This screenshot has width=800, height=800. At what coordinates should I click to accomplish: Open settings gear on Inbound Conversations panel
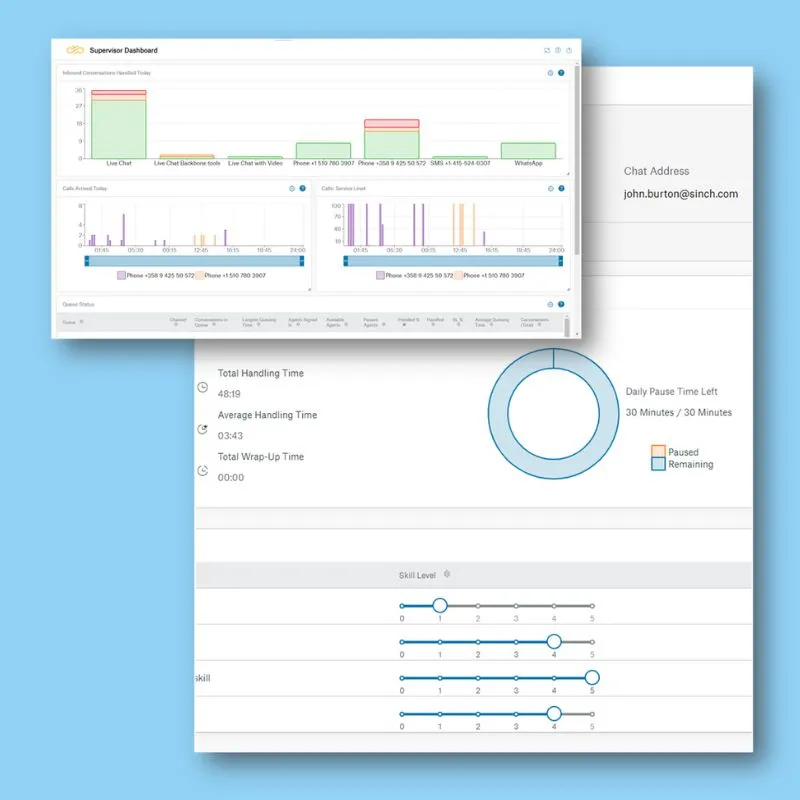(x=550, y=73)
